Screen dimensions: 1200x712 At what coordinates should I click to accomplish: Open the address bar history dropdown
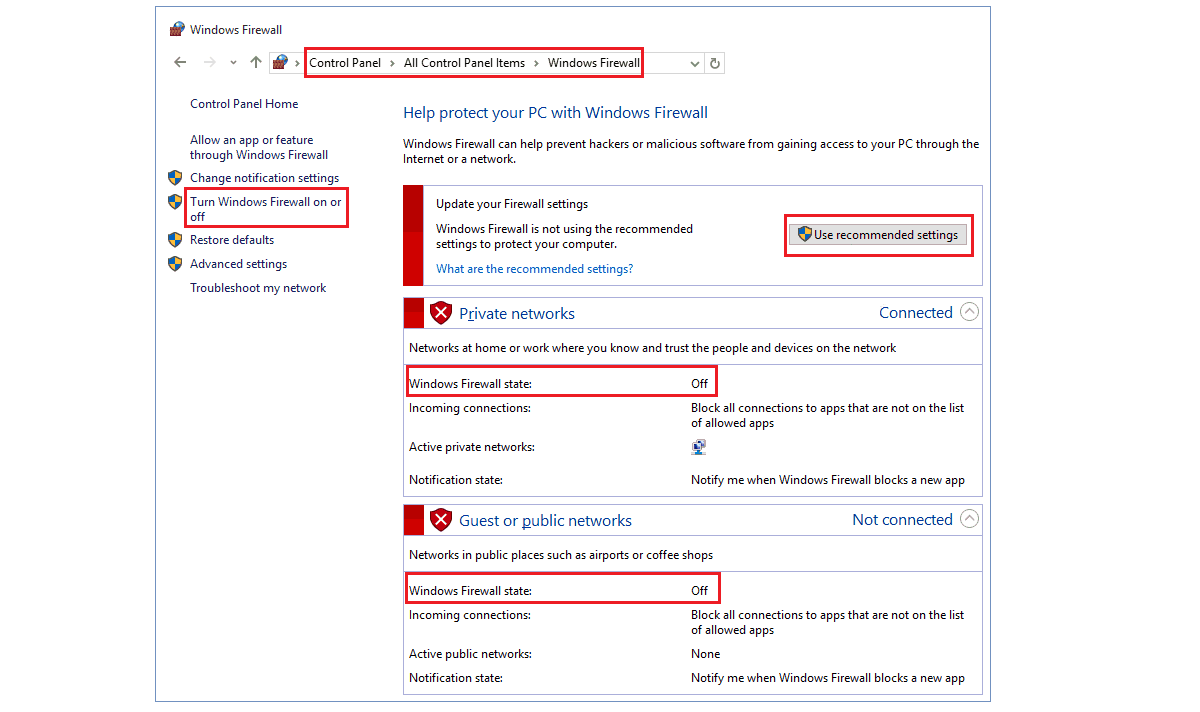tap(695, 63)
